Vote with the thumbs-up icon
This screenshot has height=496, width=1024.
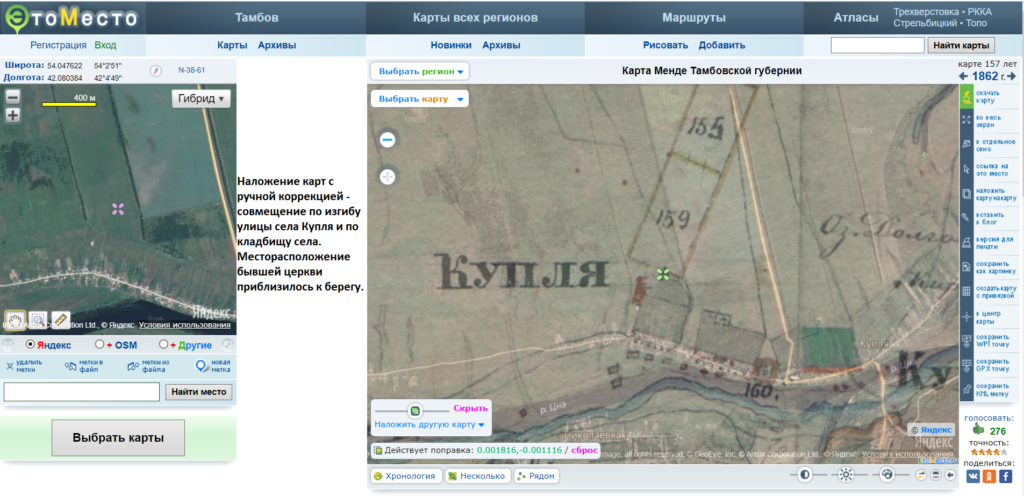[978, 430]
